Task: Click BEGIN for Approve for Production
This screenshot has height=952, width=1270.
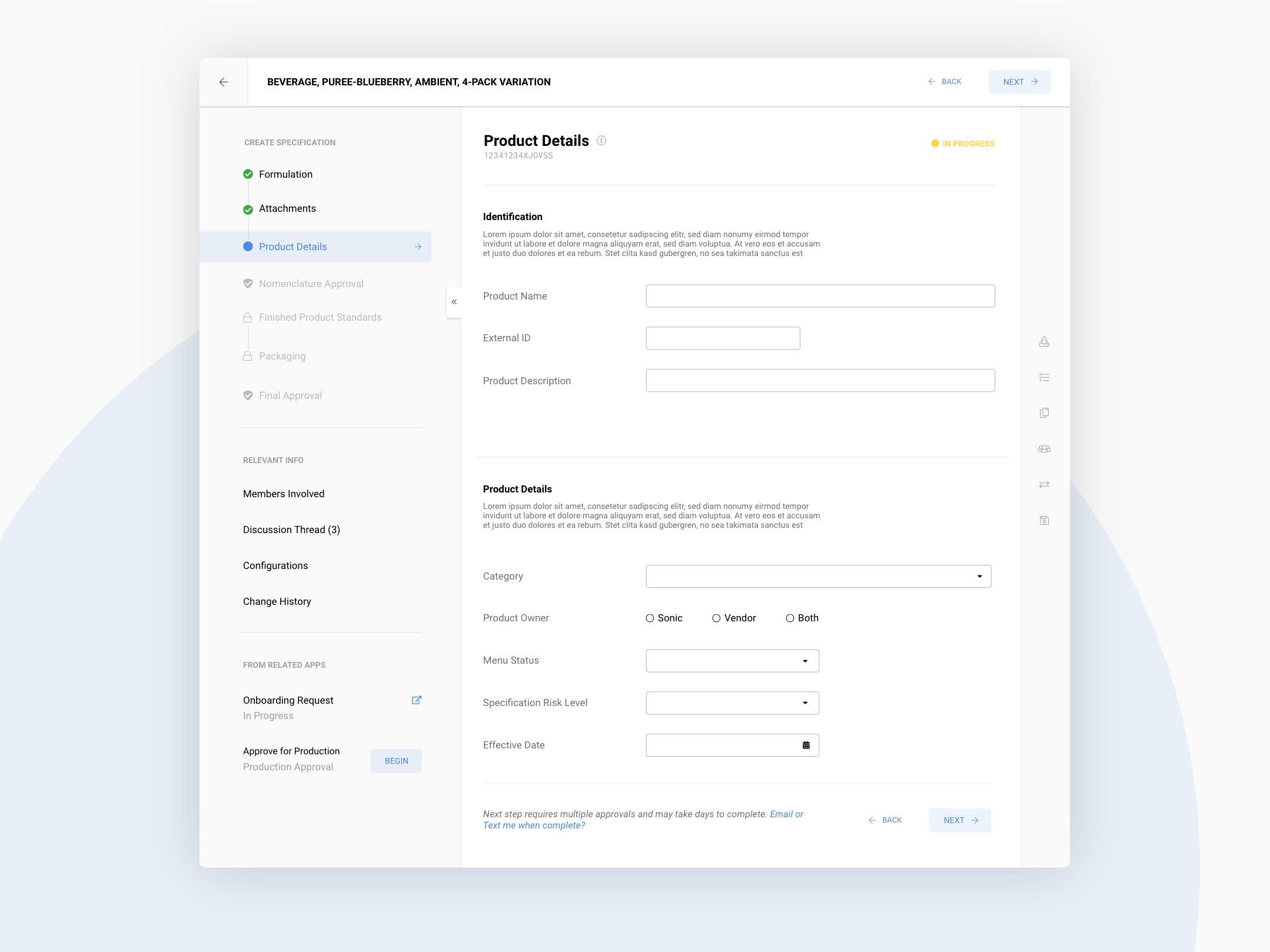Action: [396, 761]
